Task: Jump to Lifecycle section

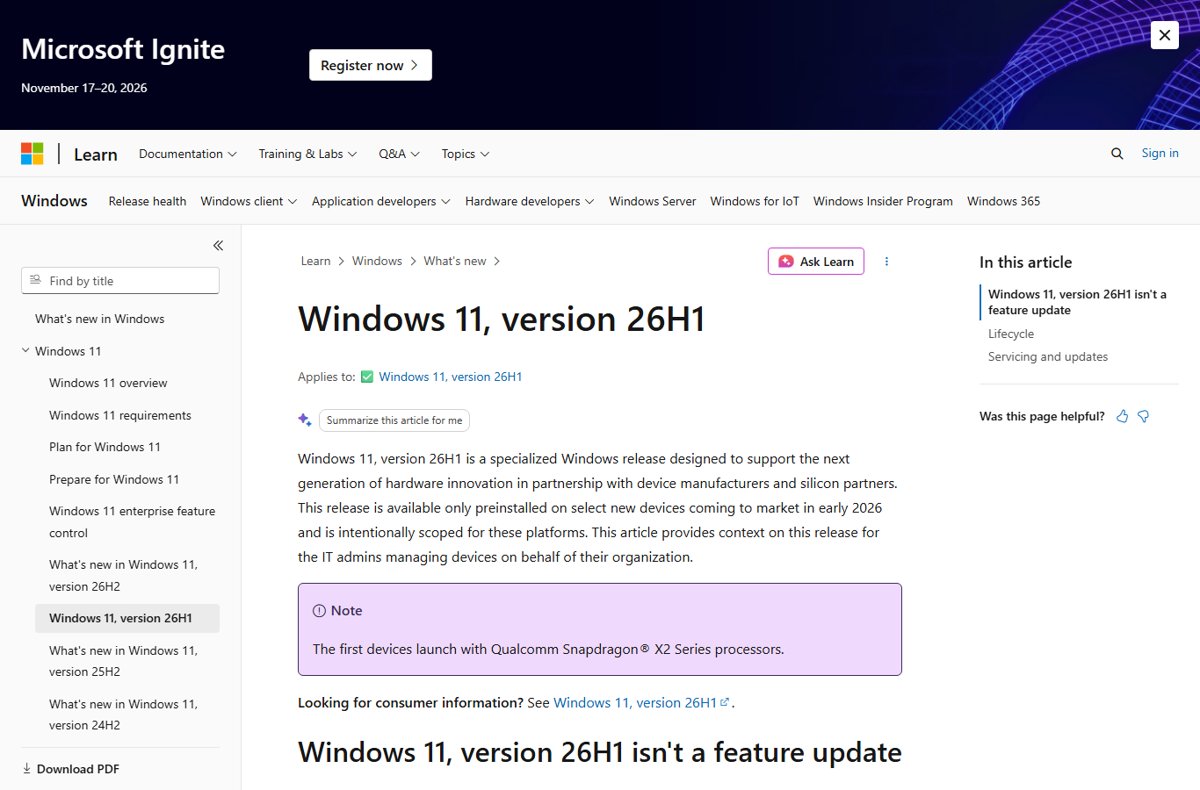Action: coord(1011,334)
